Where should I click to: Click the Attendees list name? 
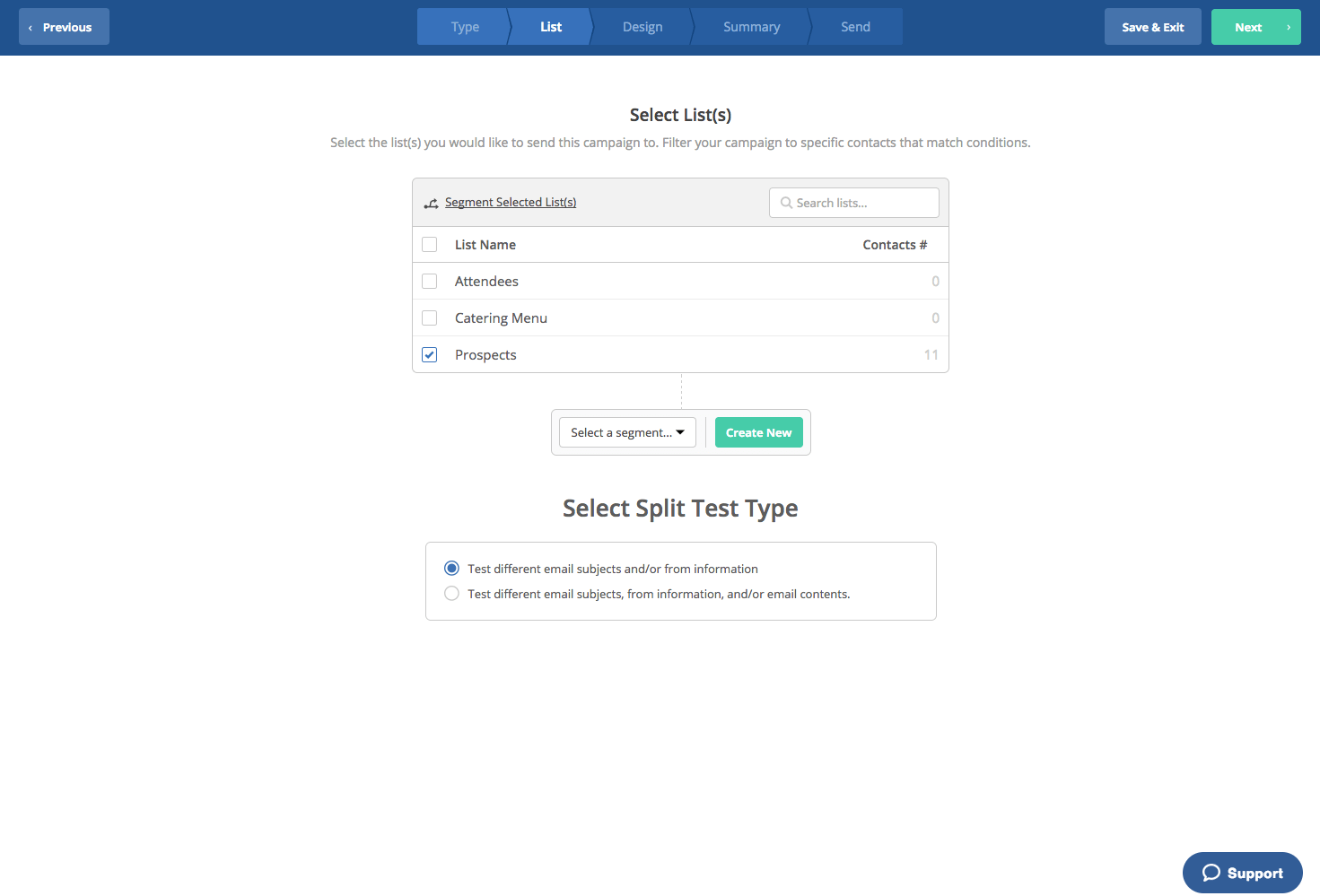pyautogui.click(x=486, y=282)
